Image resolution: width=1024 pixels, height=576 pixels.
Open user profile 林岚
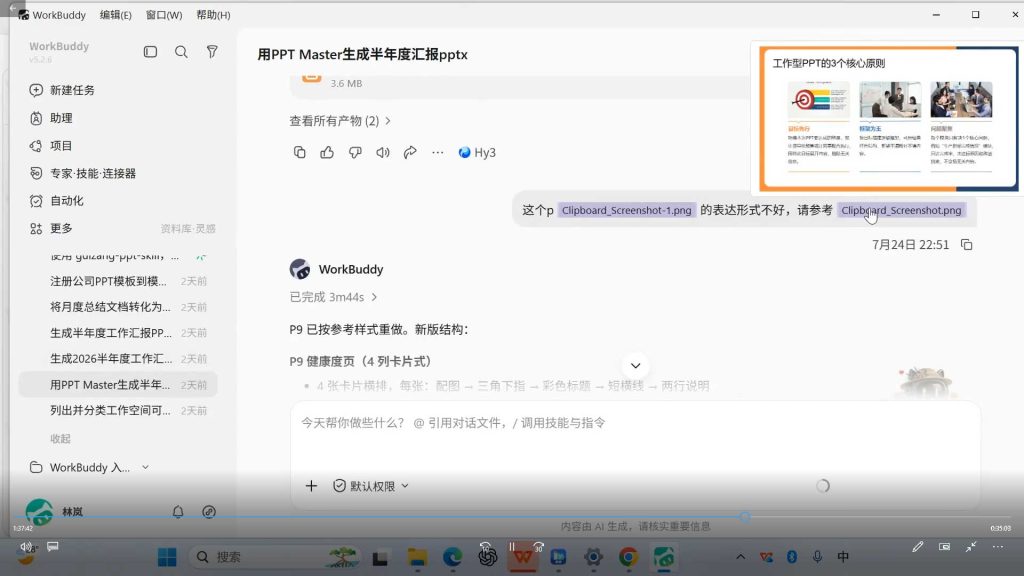56,512
